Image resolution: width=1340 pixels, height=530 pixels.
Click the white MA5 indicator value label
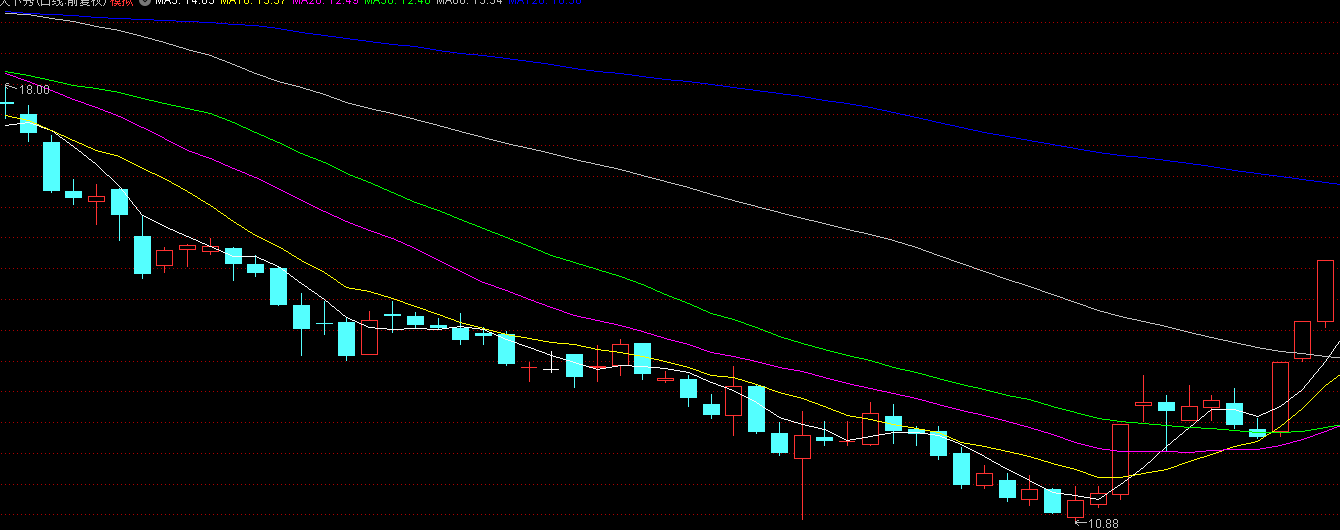(184, 2)
